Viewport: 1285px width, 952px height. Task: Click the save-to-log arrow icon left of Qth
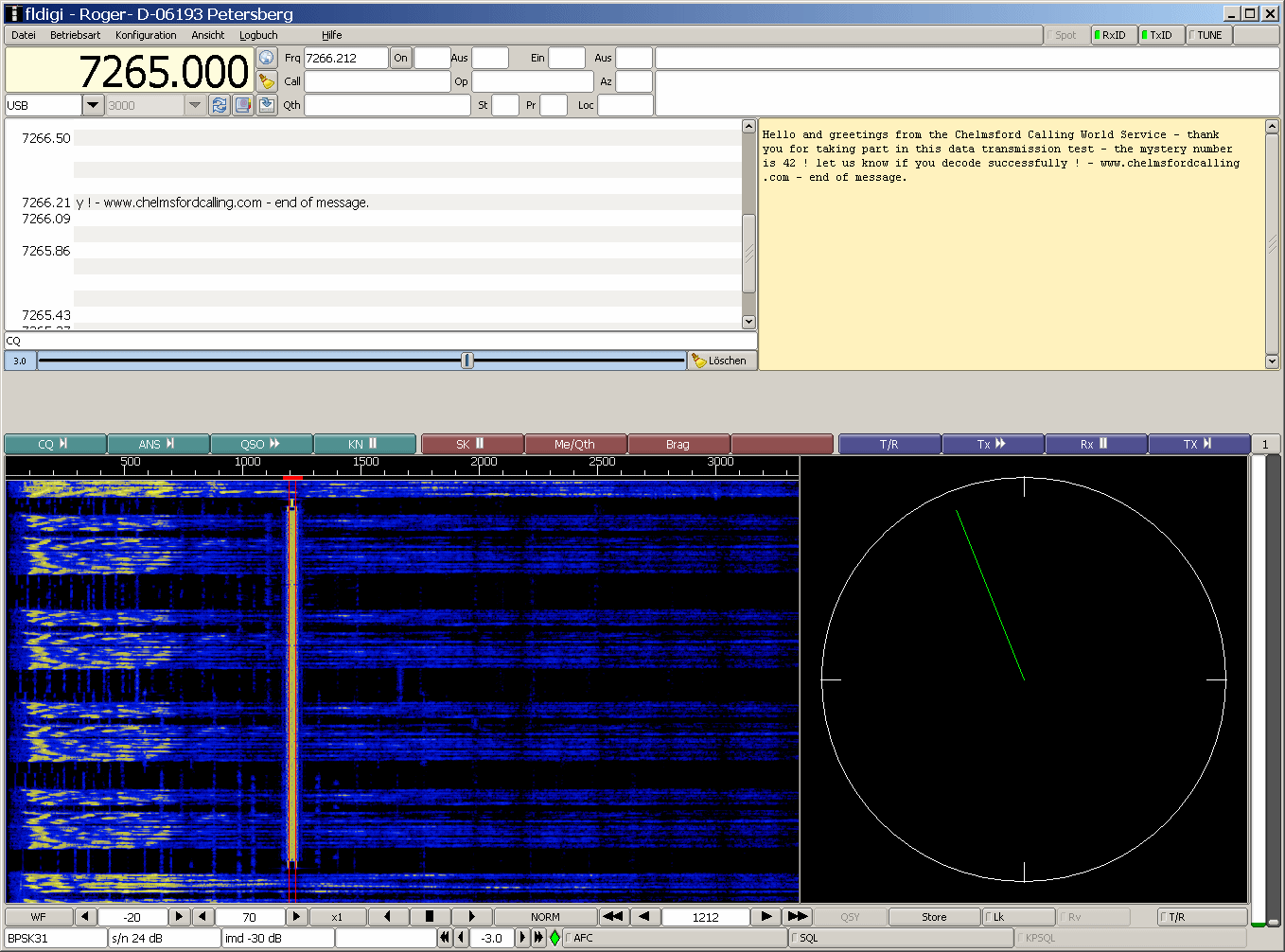(267, 105)
